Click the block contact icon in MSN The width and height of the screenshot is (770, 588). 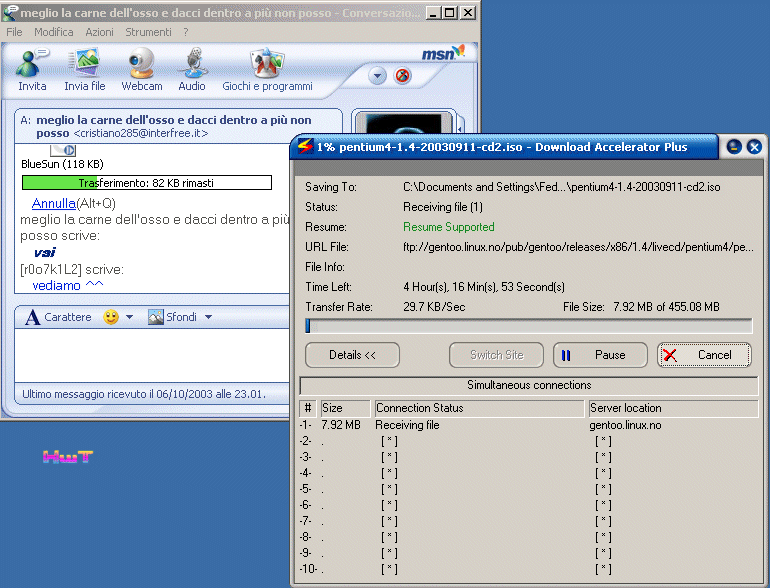(403, 76)
